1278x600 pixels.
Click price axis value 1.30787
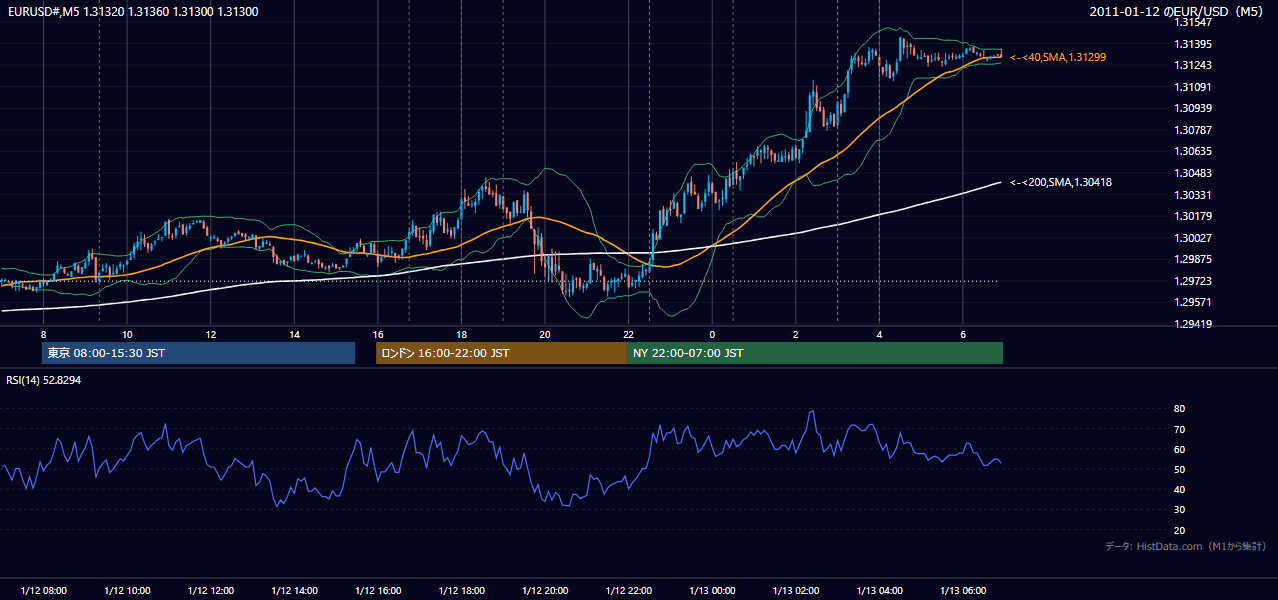[x=1193, y=130]
